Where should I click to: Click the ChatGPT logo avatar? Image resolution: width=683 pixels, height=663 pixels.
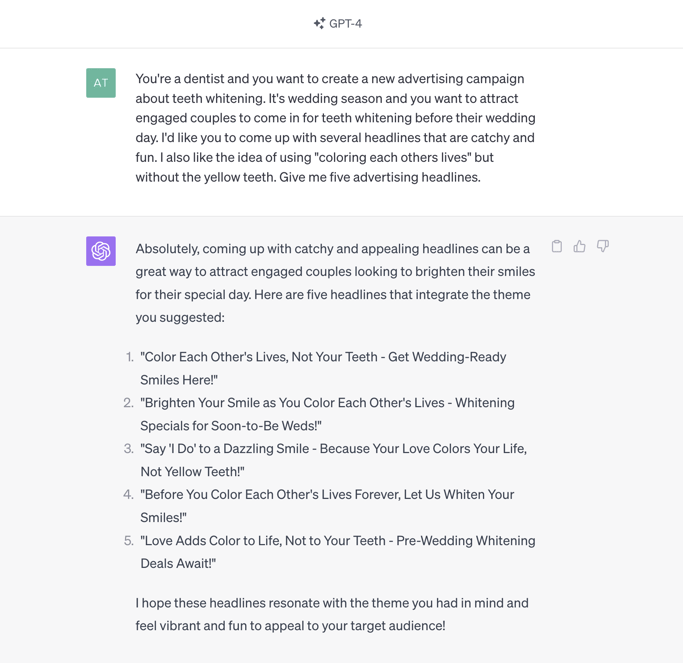[x=101, y=251]
